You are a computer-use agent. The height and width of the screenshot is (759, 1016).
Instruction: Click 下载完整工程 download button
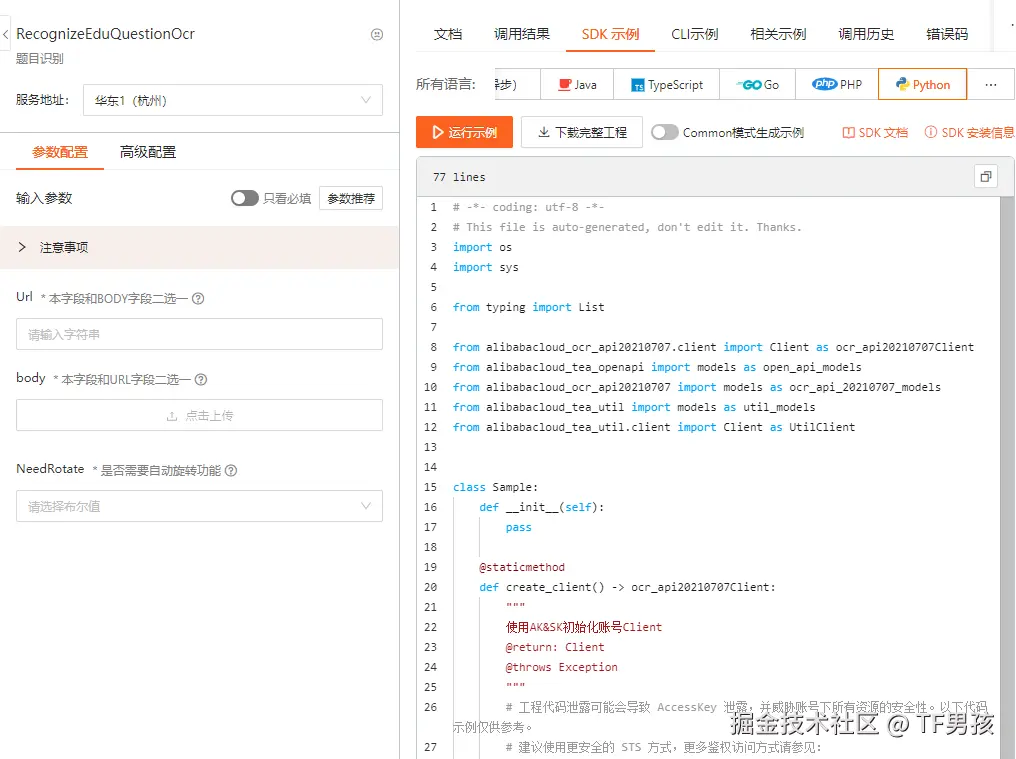pos(582,132)
